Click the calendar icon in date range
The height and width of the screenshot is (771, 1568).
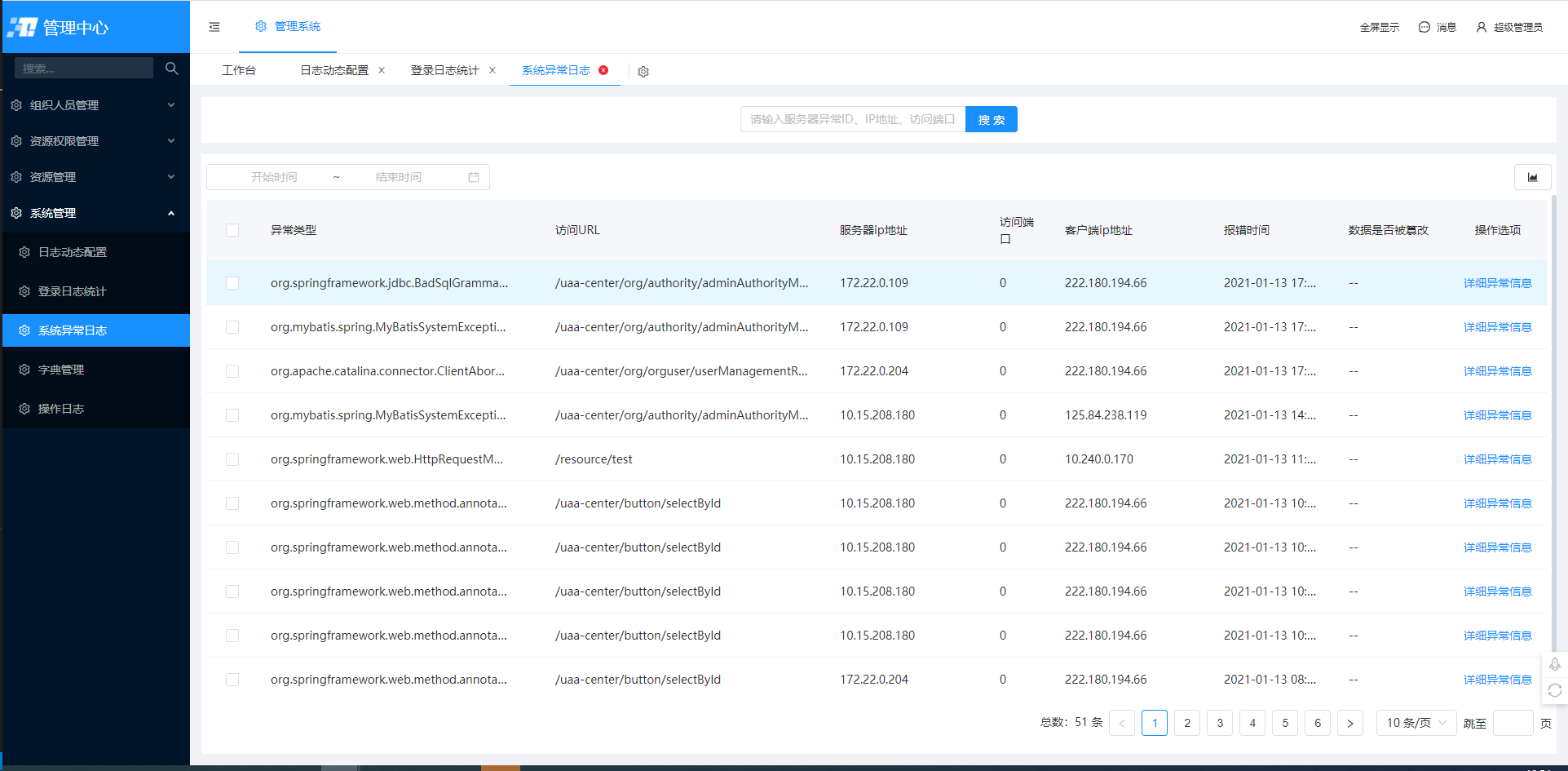[x=474, y=177]
